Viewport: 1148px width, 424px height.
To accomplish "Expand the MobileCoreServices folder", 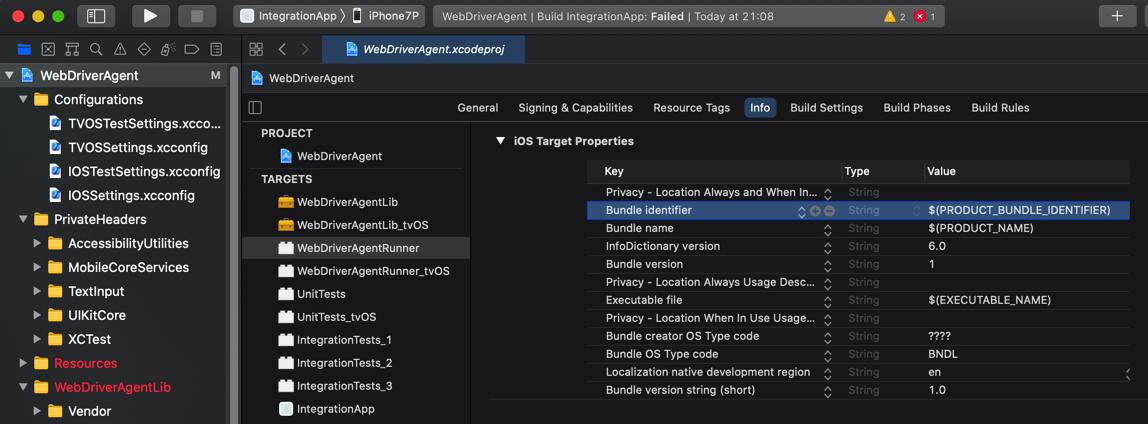I will pos(37,267).
